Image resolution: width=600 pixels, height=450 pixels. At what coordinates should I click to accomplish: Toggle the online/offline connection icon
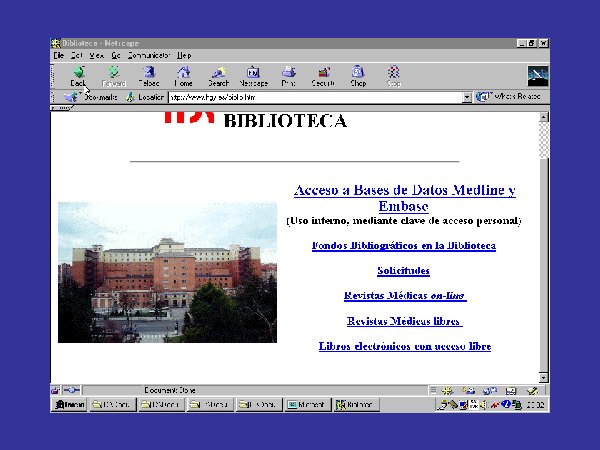72,390
